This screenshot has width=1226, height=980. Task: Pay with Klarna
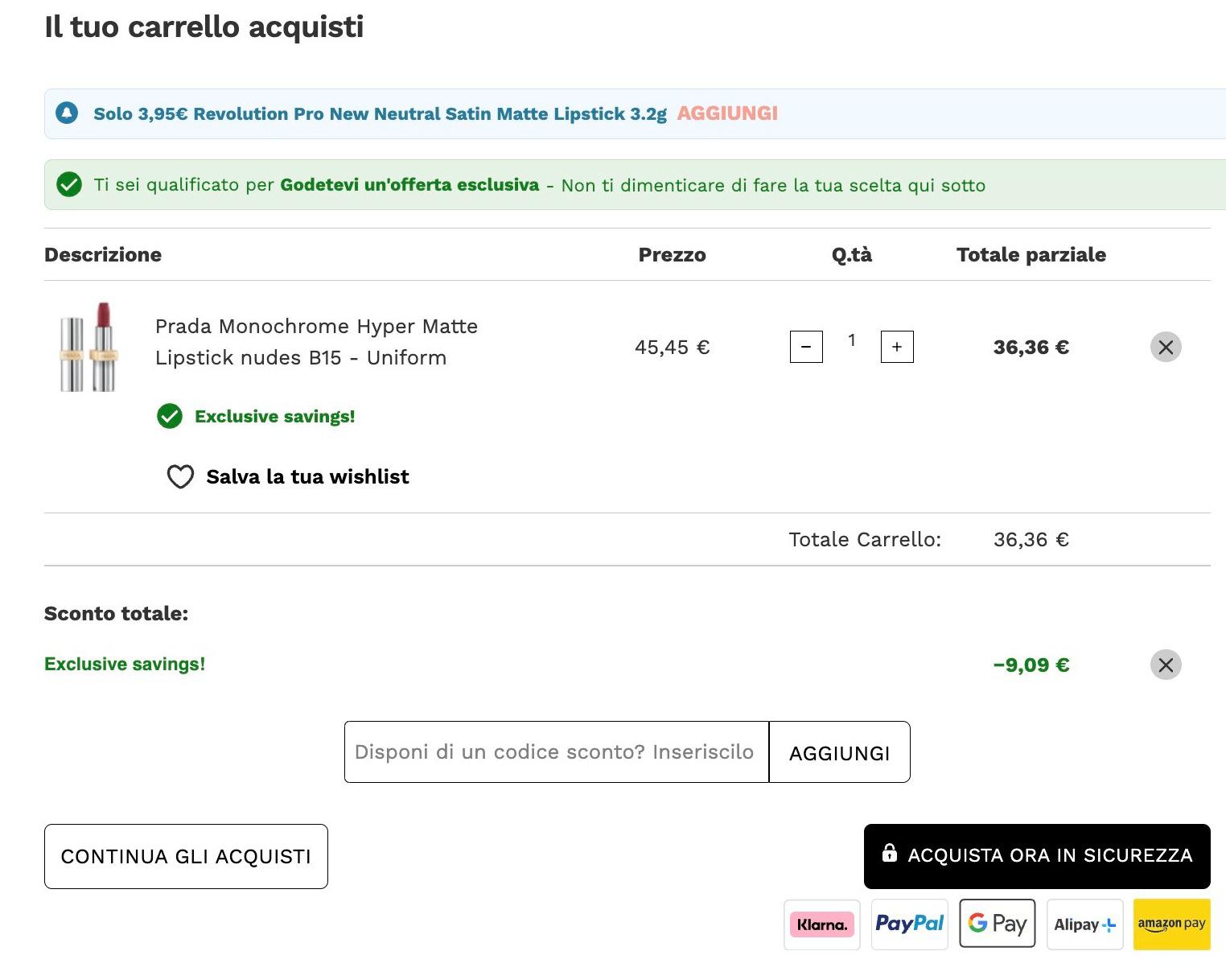[822, 924]
